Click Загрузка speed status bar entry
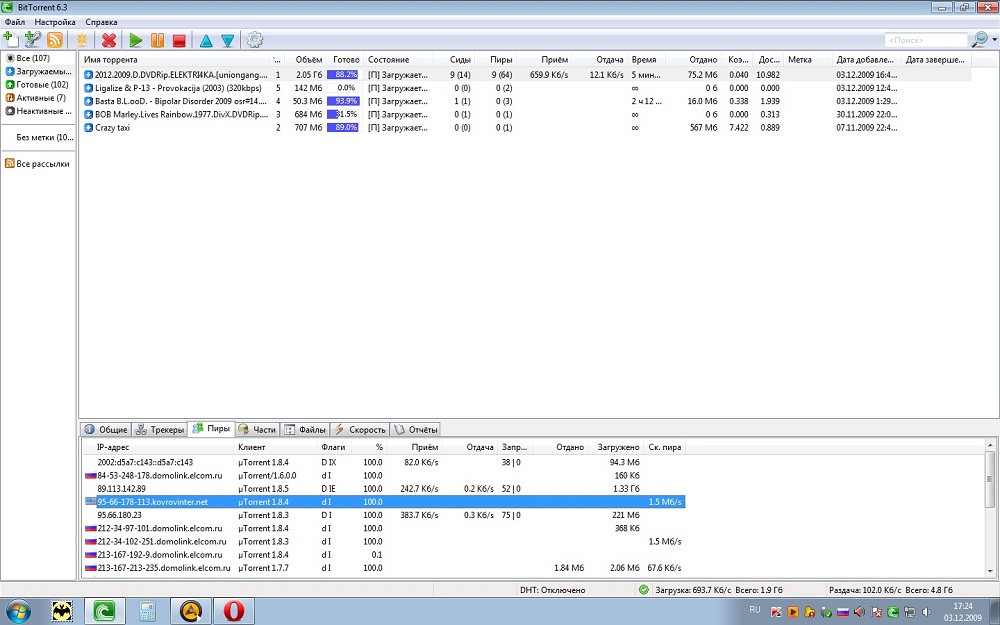 [719, 591]
